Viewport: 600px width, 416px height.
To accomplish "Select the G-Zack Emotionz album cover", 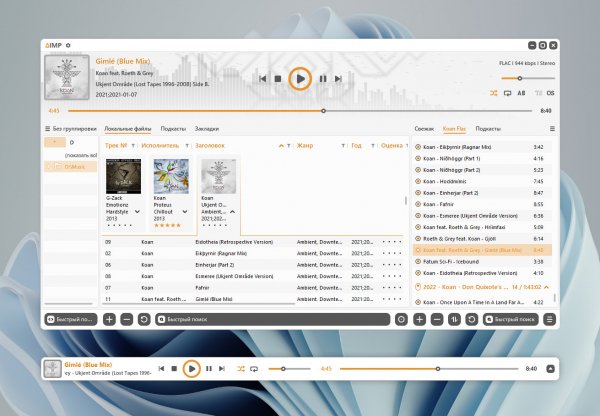I will coord(123,176).
